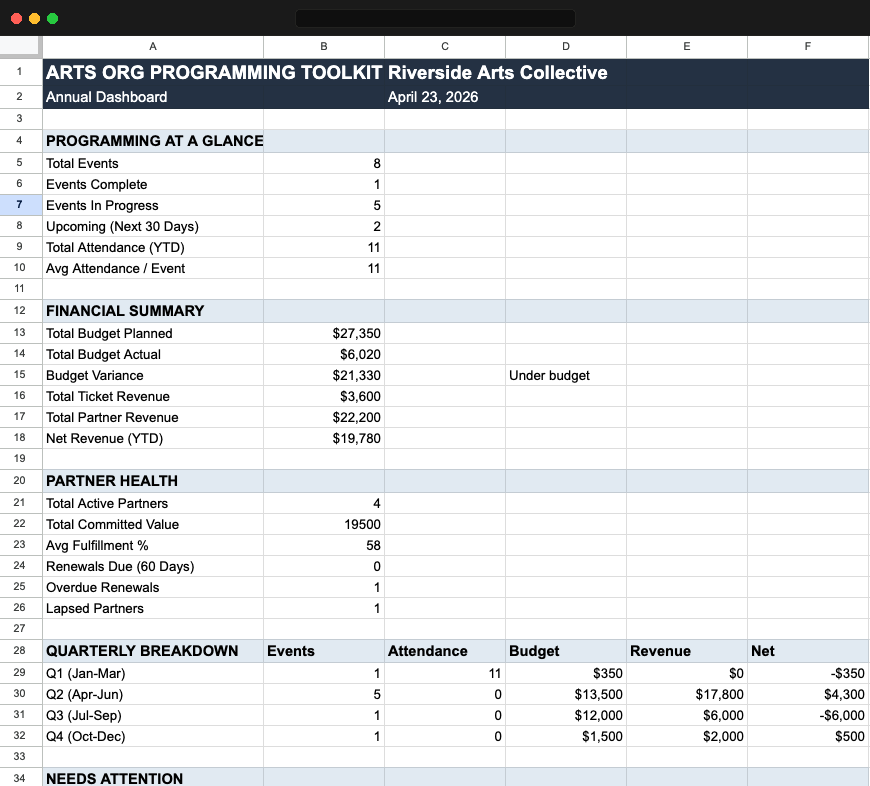Click the 'Budget' column heading cell
The width and height of the screenshot is (870, 786).
(566, 651)
